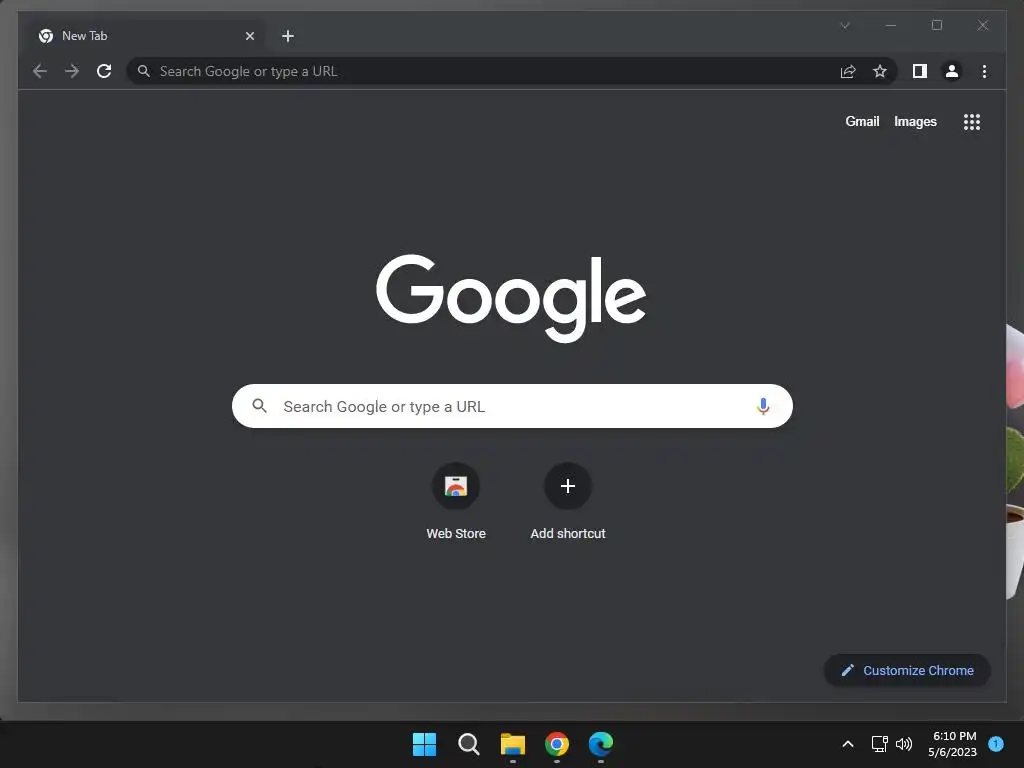Minimize the Chrome window
Image resolution: width=1024 pixels, height=768 pixels.
pyautogui.click(x=891, y=25)
